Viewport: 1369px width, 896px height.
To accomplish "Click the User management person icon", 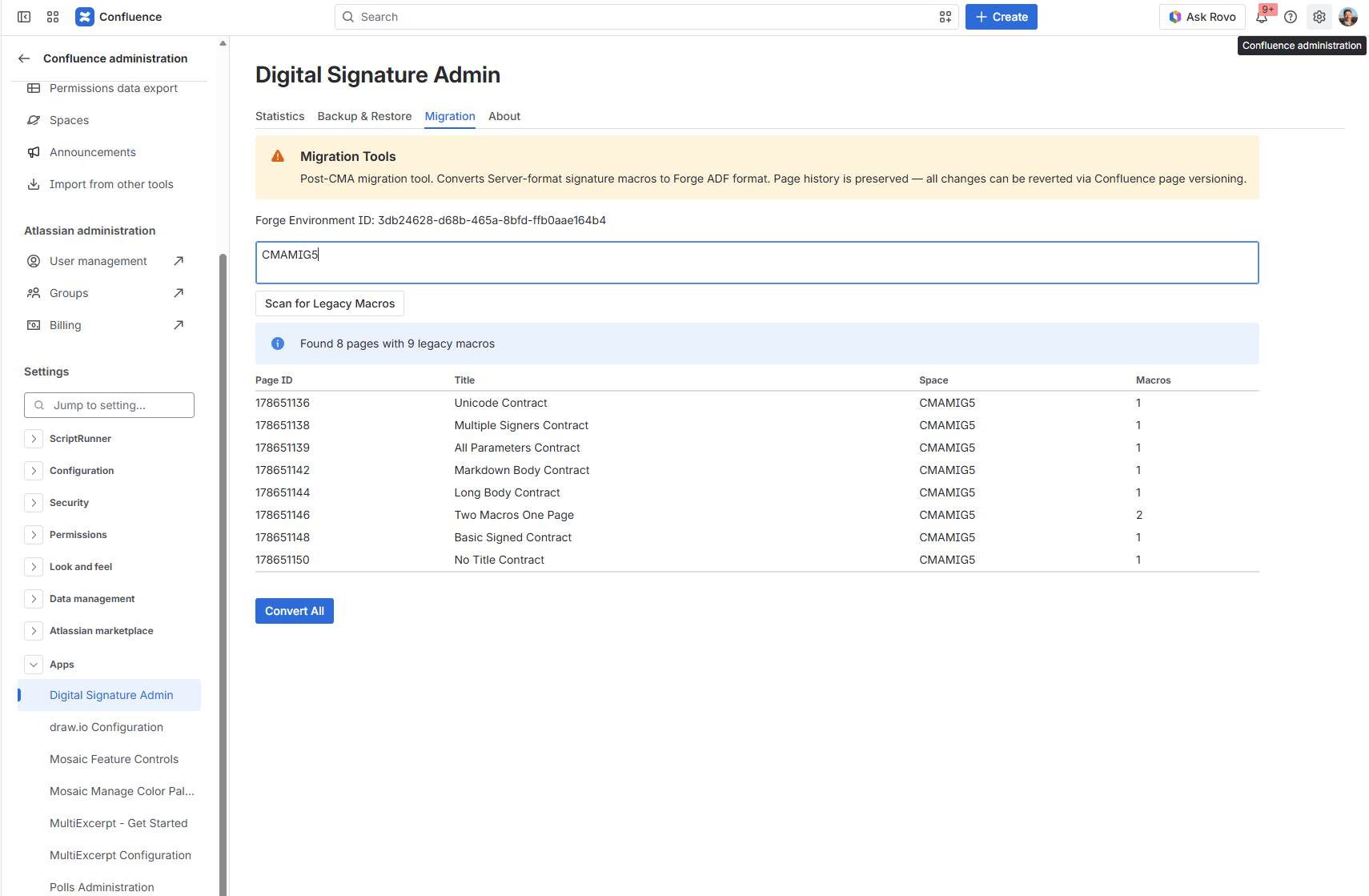I will 34,261.
